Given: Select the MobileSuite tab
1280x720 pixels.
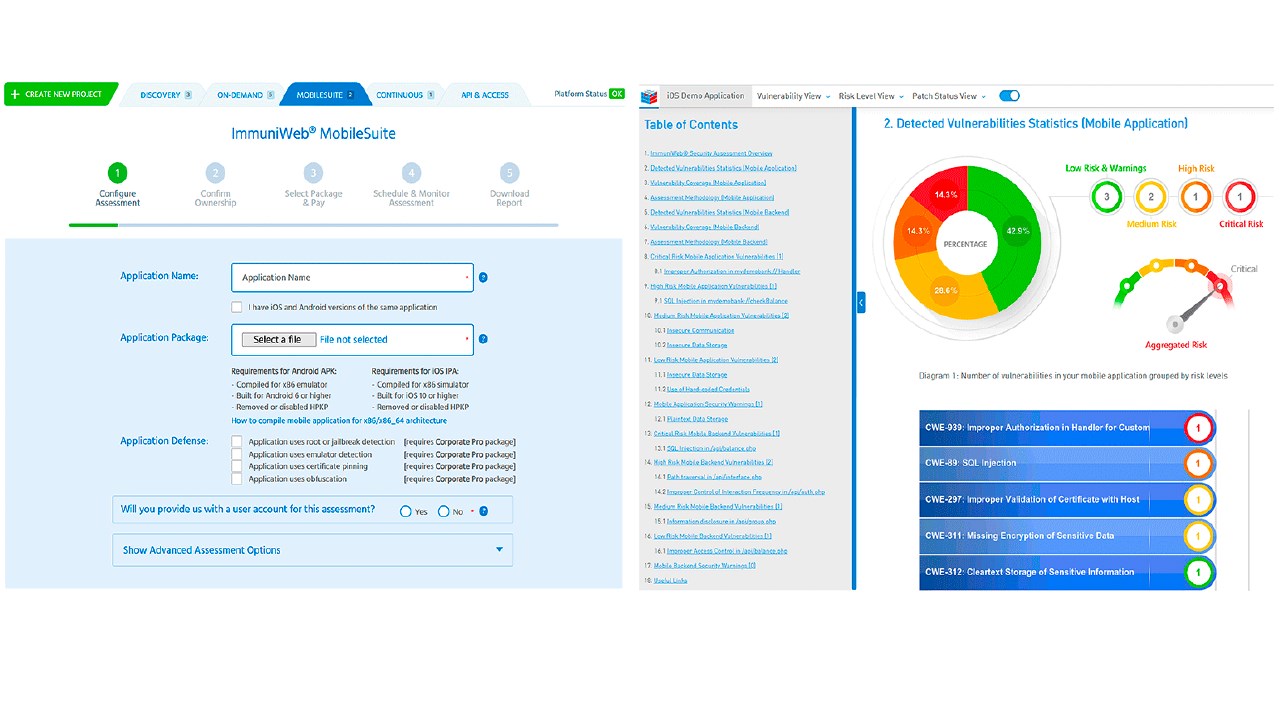Looking at the screenshot, I should tap(325, 95).
